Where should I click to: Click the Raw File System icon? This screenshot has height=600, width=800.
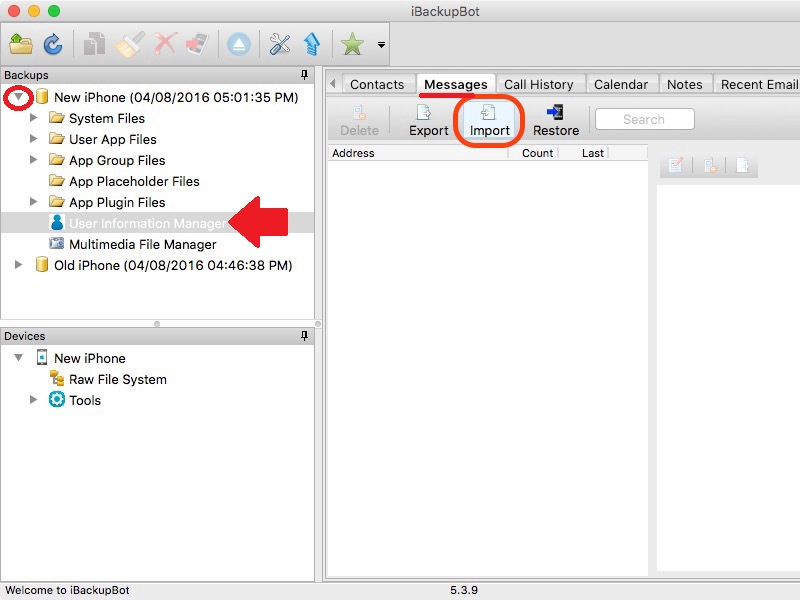(57, 378)
